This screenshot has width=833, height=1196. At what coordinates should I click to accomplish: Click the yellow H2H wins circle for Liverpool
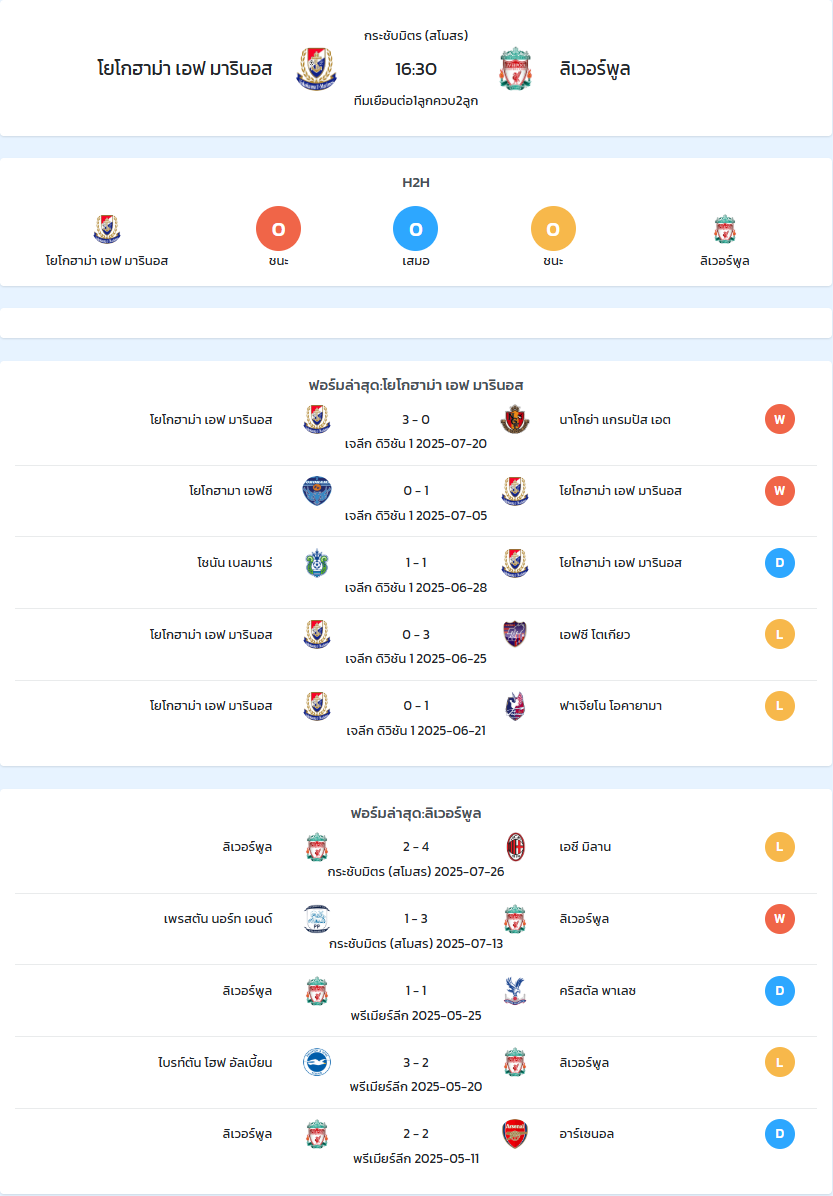point(553,229)
